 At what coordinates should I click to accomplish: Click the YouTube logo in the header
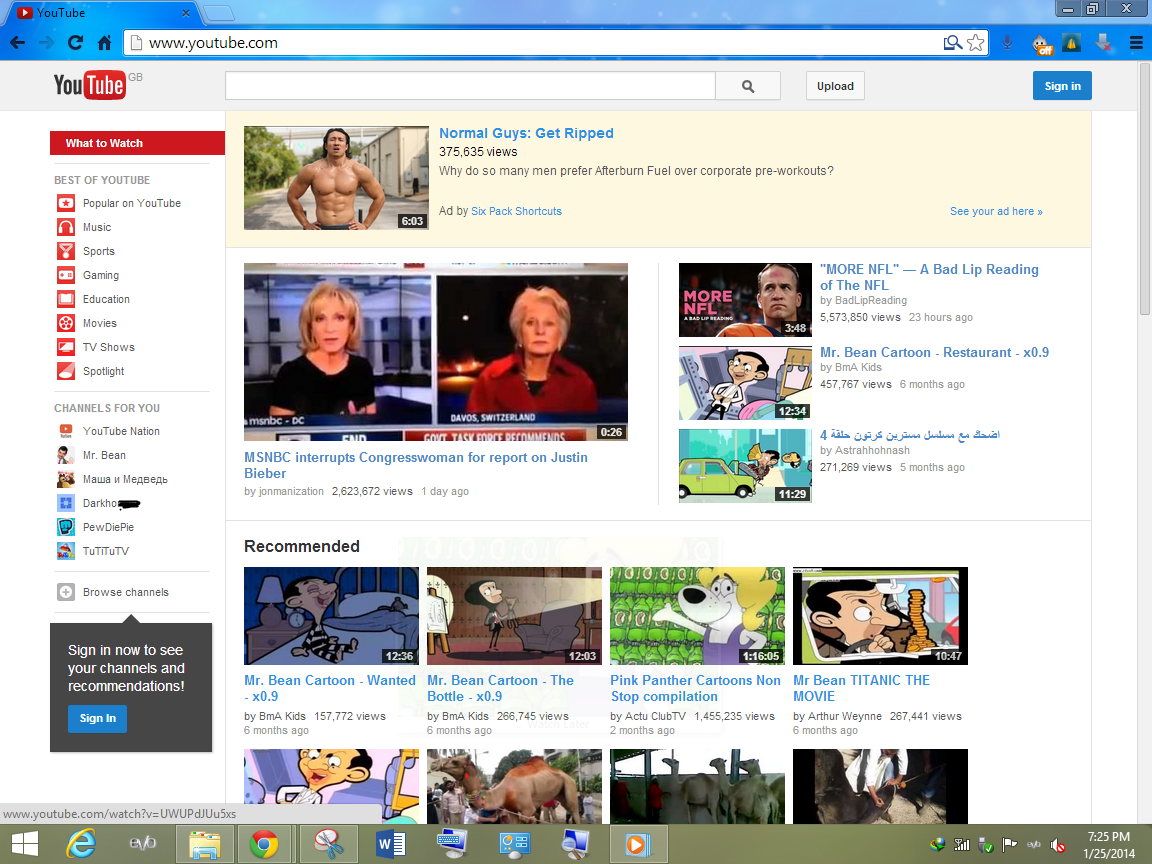tap(89, 85)
